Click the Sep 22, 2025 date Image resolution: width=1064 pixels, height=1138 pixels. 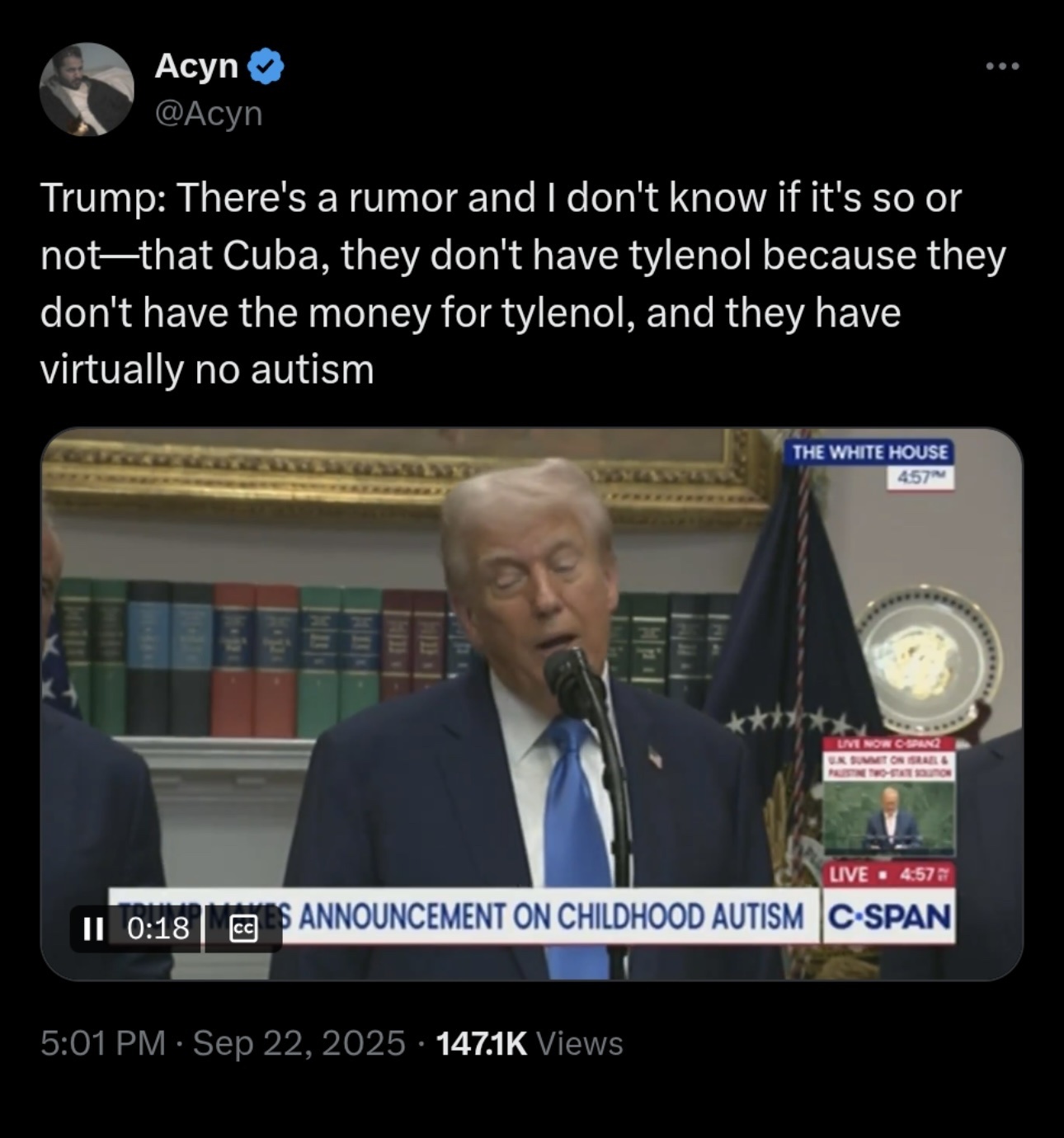point(299,1043)
